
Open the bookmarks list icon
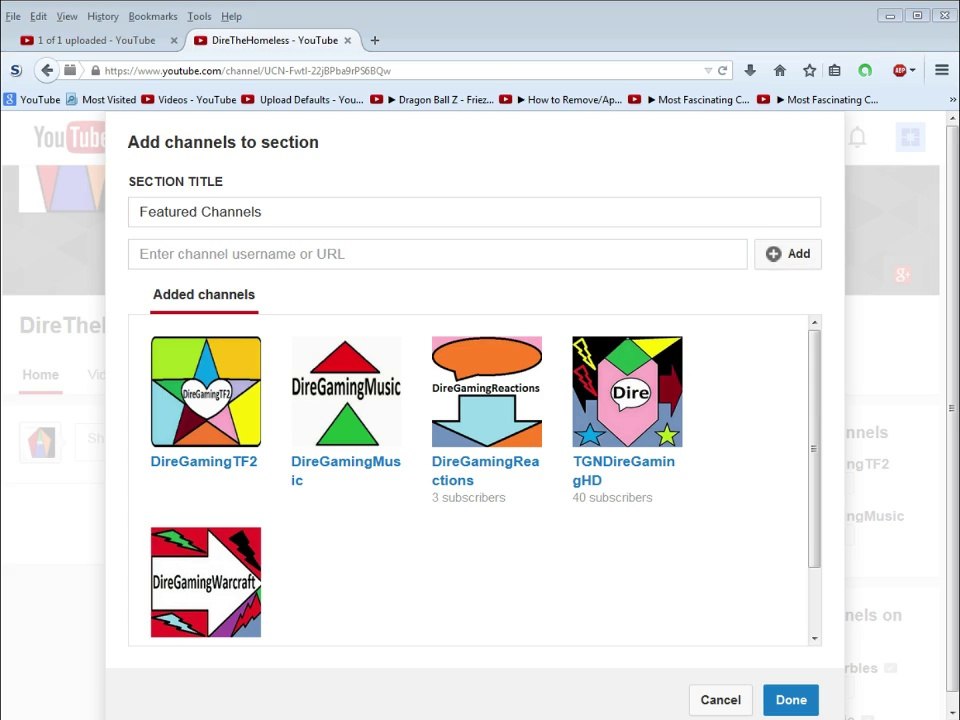point(834,70)
